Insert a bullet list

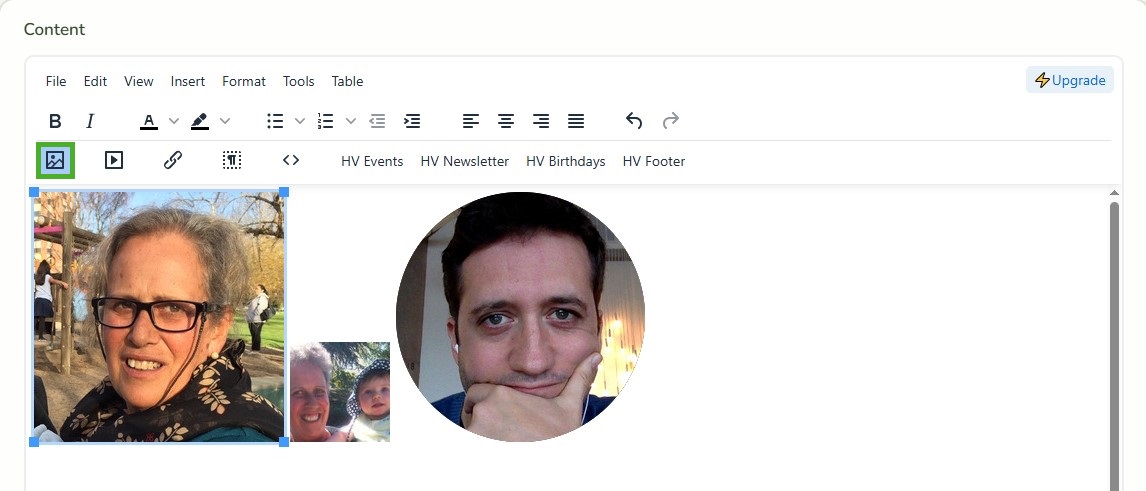click(276, 121)
